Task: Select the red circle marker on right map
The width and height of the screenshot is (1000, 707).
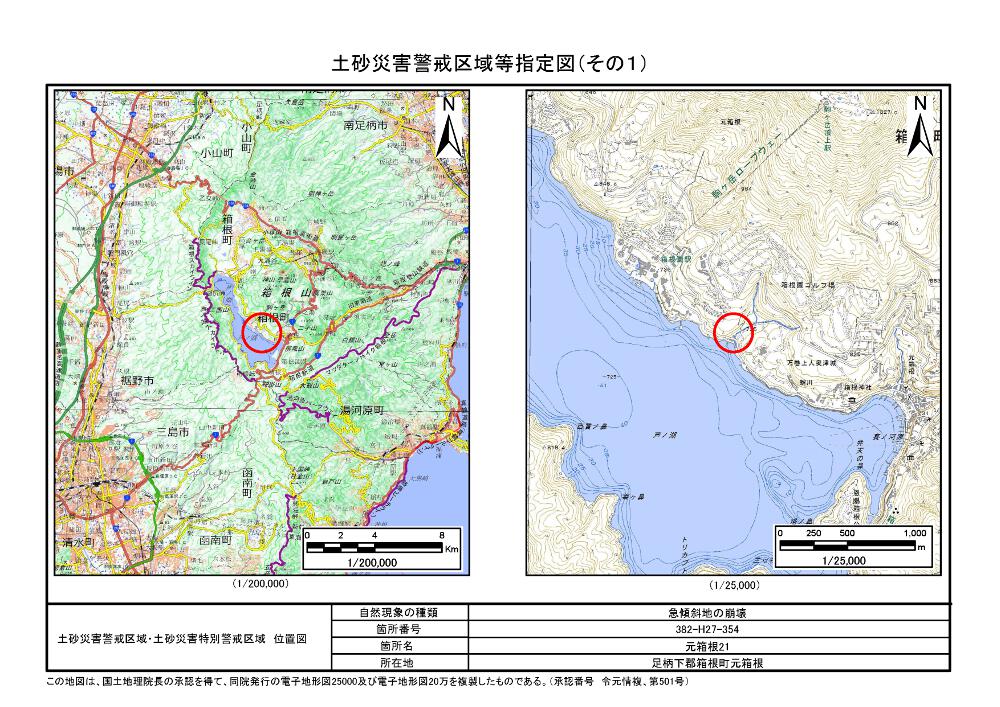Action: tap(737, 331)
